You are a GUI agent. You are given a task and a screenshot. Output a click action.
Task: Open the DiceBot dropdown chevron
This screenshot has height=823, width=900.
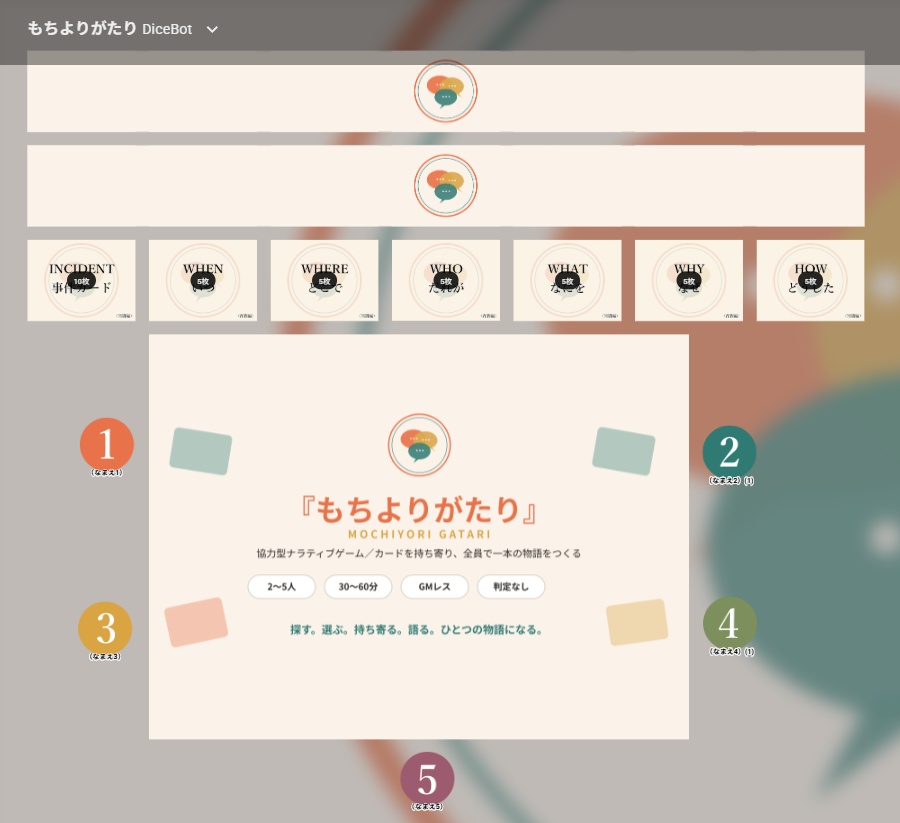pyautogui.click(x=212, y=29)
